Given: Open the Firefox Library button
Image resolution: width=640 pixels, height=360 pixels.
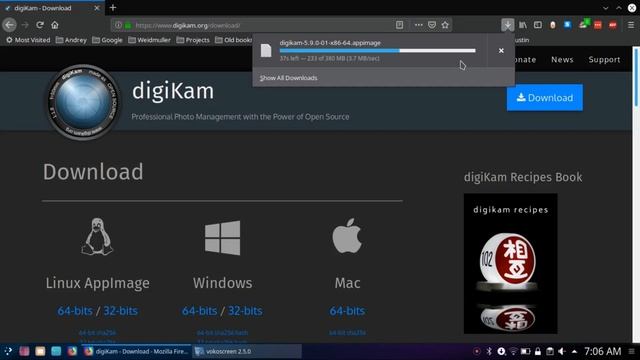Looking at the screenshot, I should (x=523, y=25).
